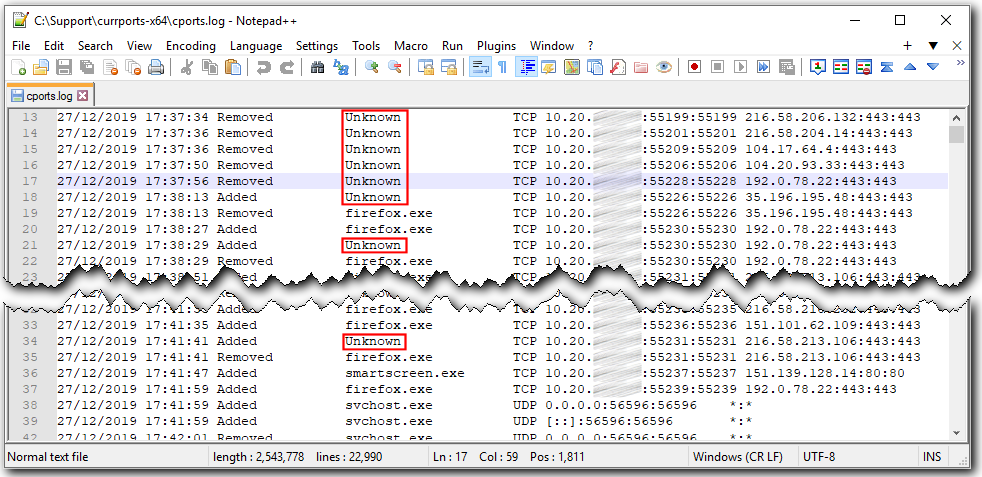
Task: Start macro recording with the red record button
Action: (x=693, y=68)
